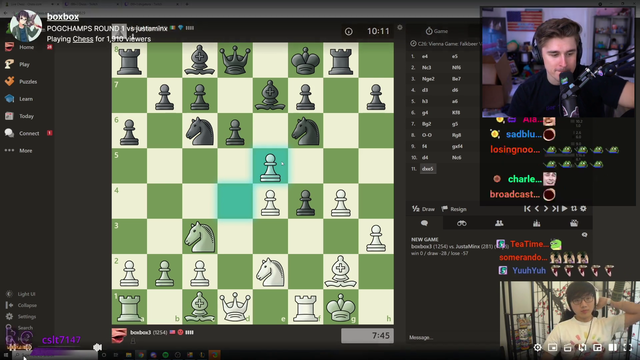Select white's move O-O in move 8

click(x=427, y=135)
